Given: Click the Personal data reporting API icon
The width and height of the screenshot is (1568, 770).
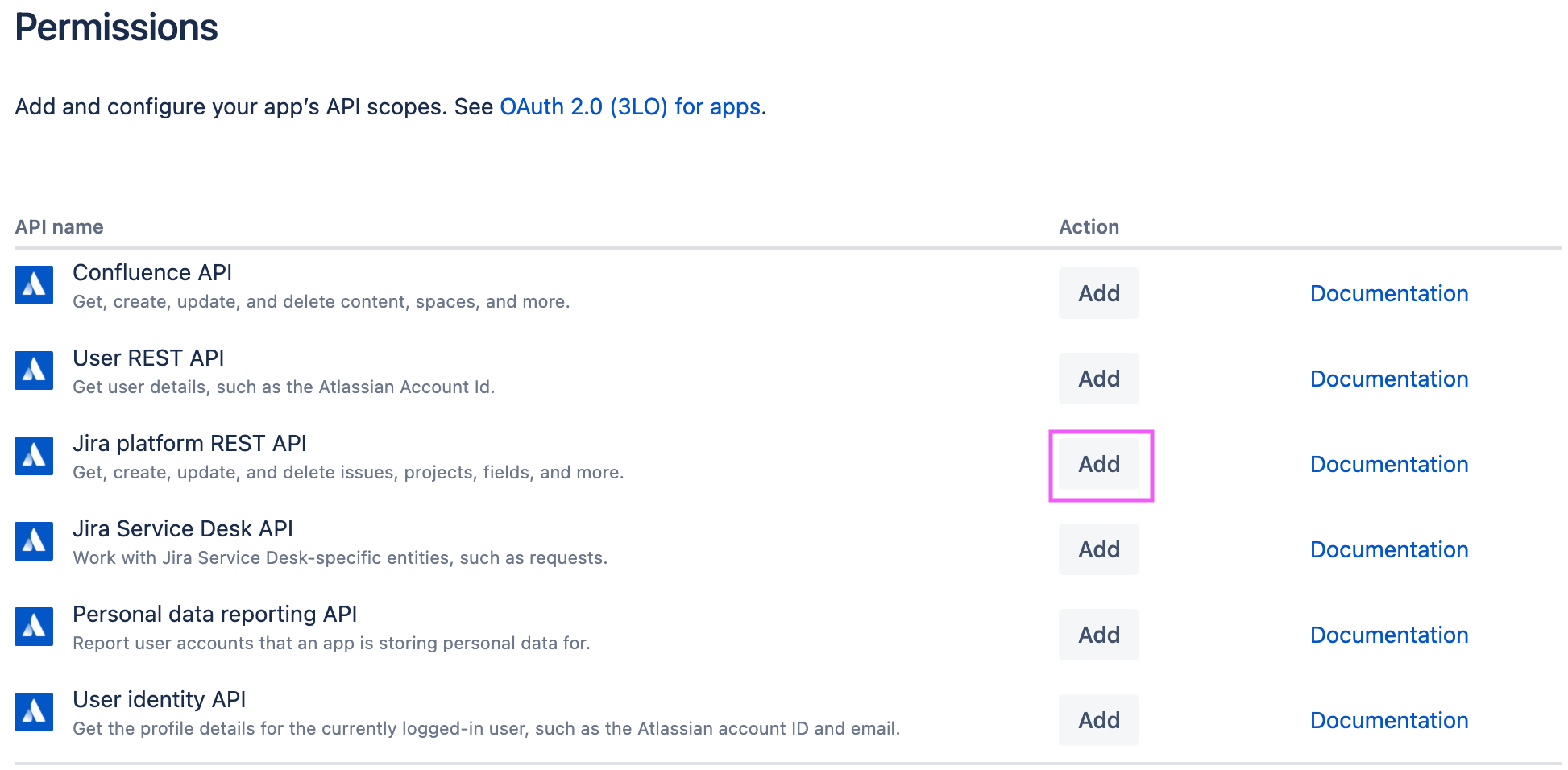Looking at the screenshot, I should (34, 627).
